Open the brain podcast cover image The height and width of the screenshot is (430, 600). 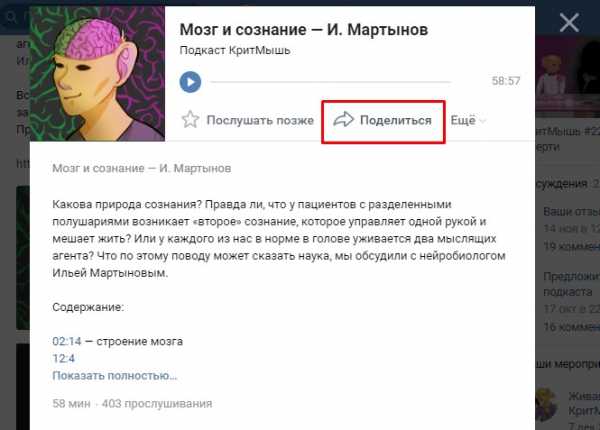(97, 73)
